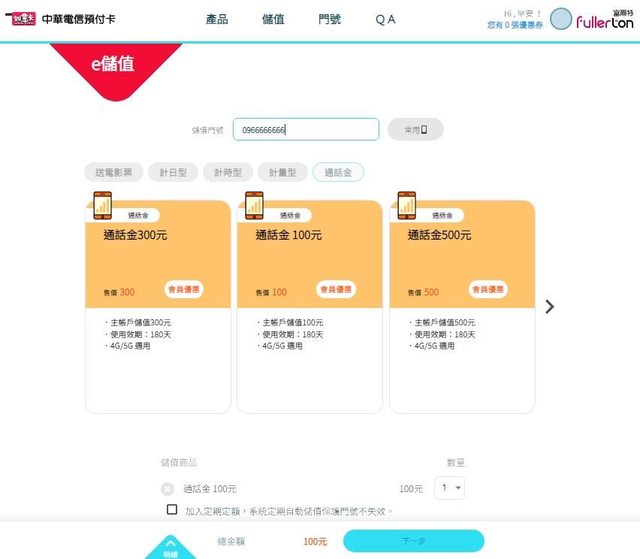The image size is (640, 559).
Task: Click the Fullerton logo
Action: pos(606,22)
